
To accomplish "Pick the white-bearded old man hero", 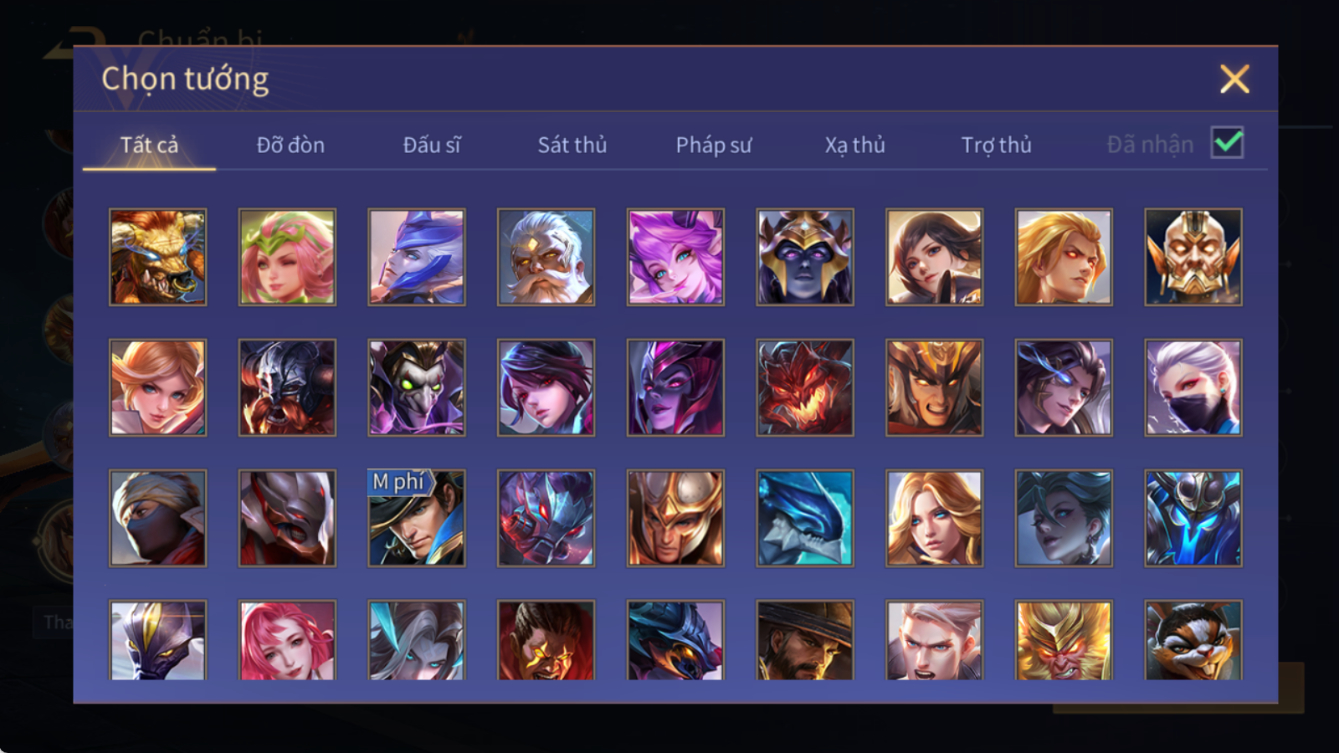I will pos(546,257).
